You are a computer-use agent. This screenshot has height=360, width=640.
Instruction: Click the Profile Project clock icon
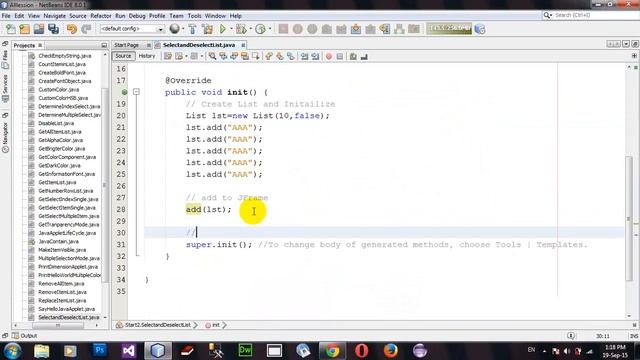tap(260, 29)
